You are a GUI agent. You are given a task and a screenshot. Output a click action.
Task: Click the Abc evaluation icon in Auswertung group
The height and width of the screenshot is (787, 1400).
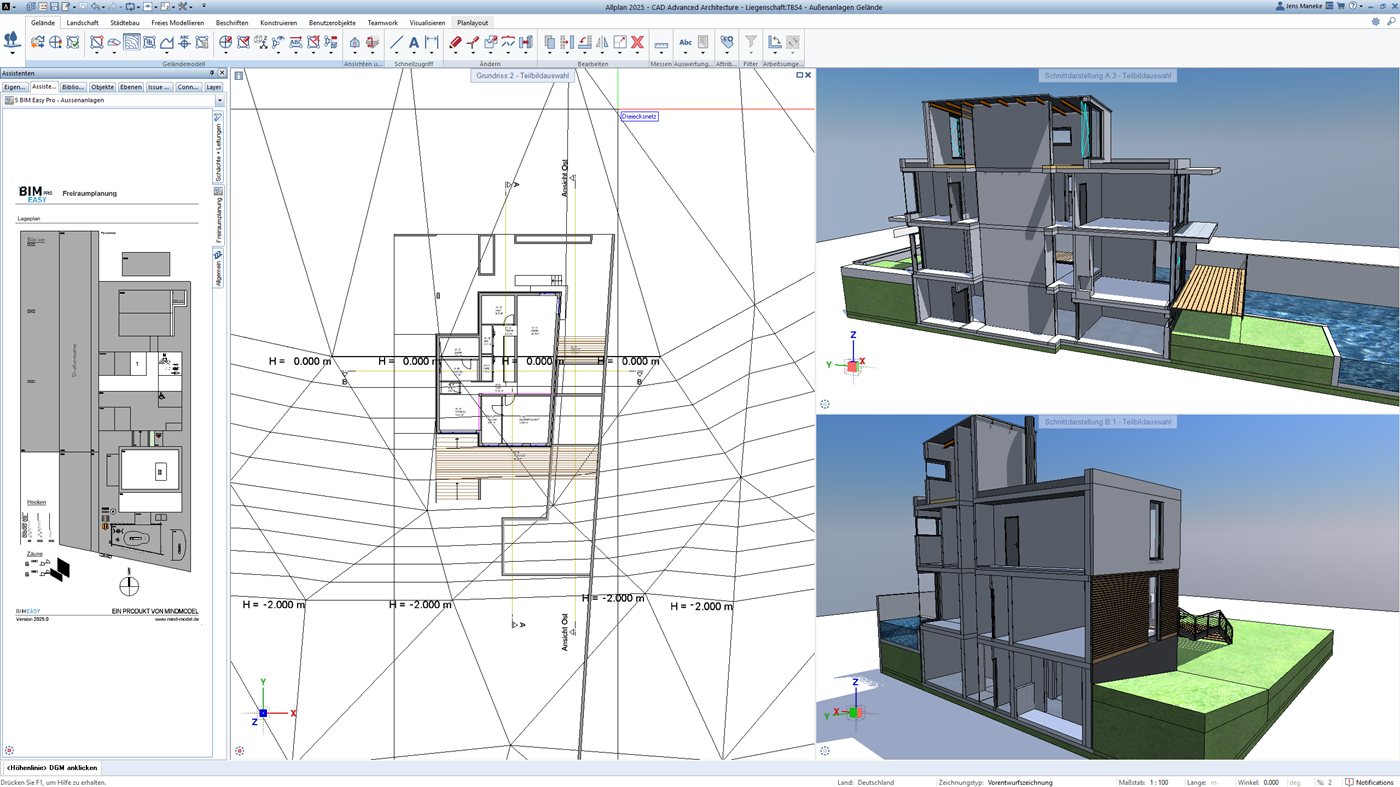[x=685, y=42]
